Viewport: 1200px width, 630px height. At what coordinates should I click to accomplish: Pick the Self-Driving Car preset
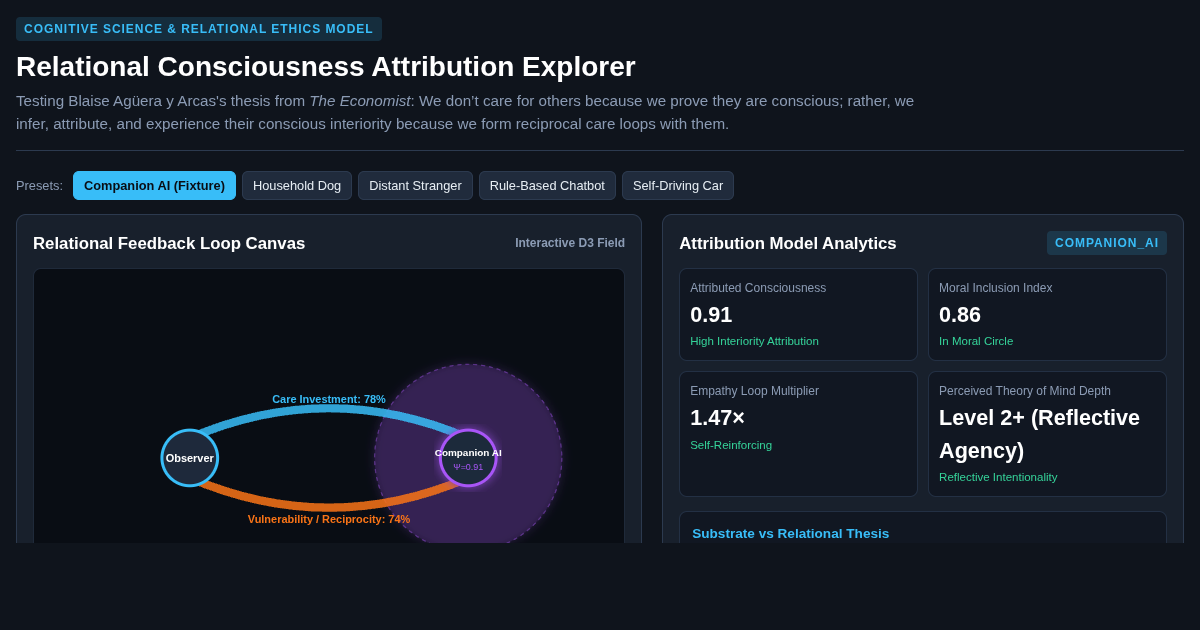[x=678, y=185]
